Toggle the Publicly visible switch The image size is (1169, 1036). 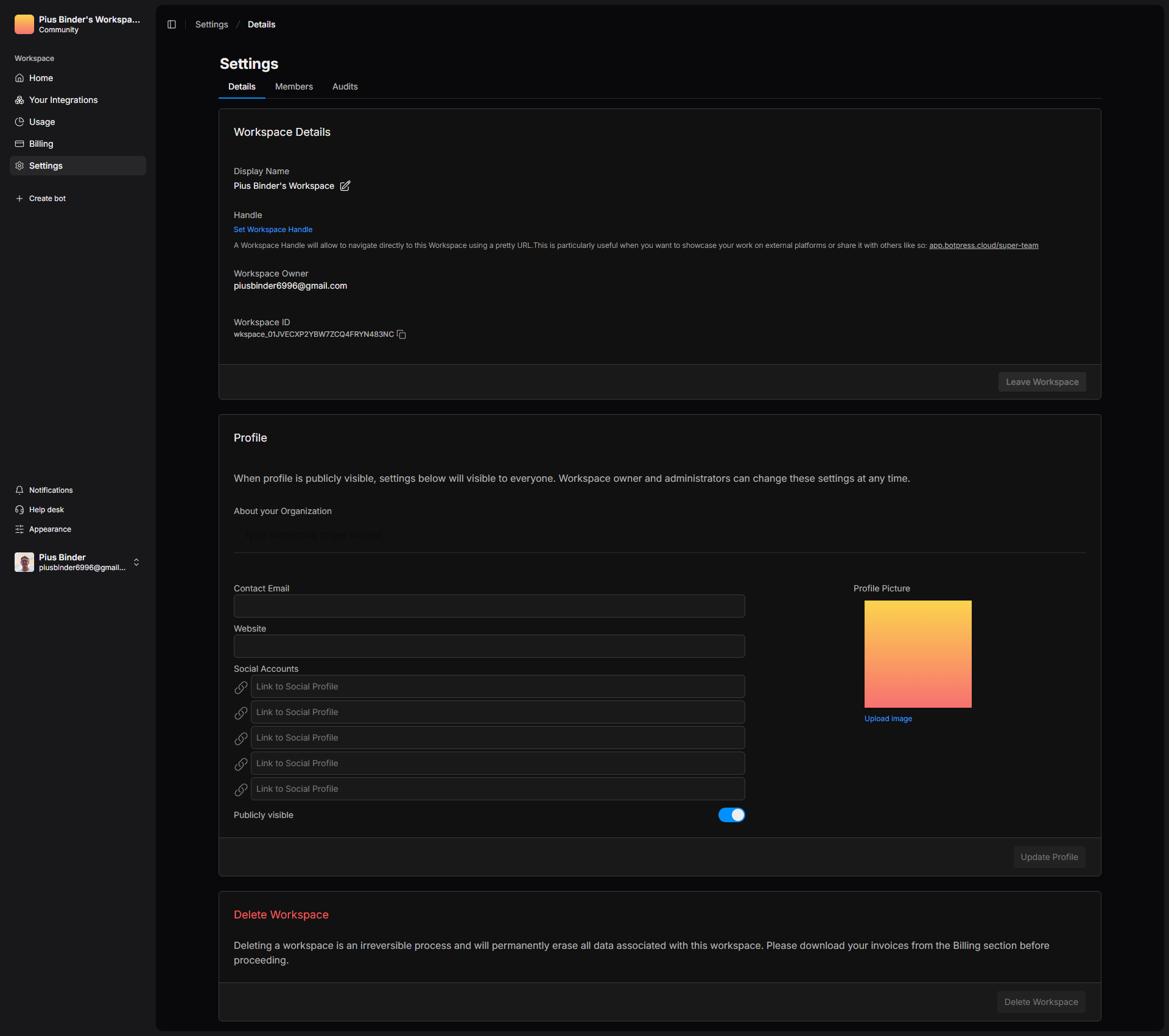(731, 815)
